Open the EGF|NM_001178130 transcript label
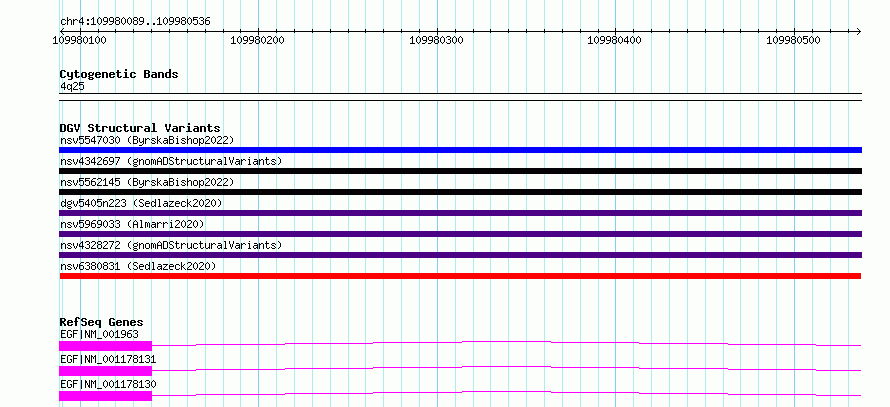The height and width of the screenshot is (407, 890). 108,384
